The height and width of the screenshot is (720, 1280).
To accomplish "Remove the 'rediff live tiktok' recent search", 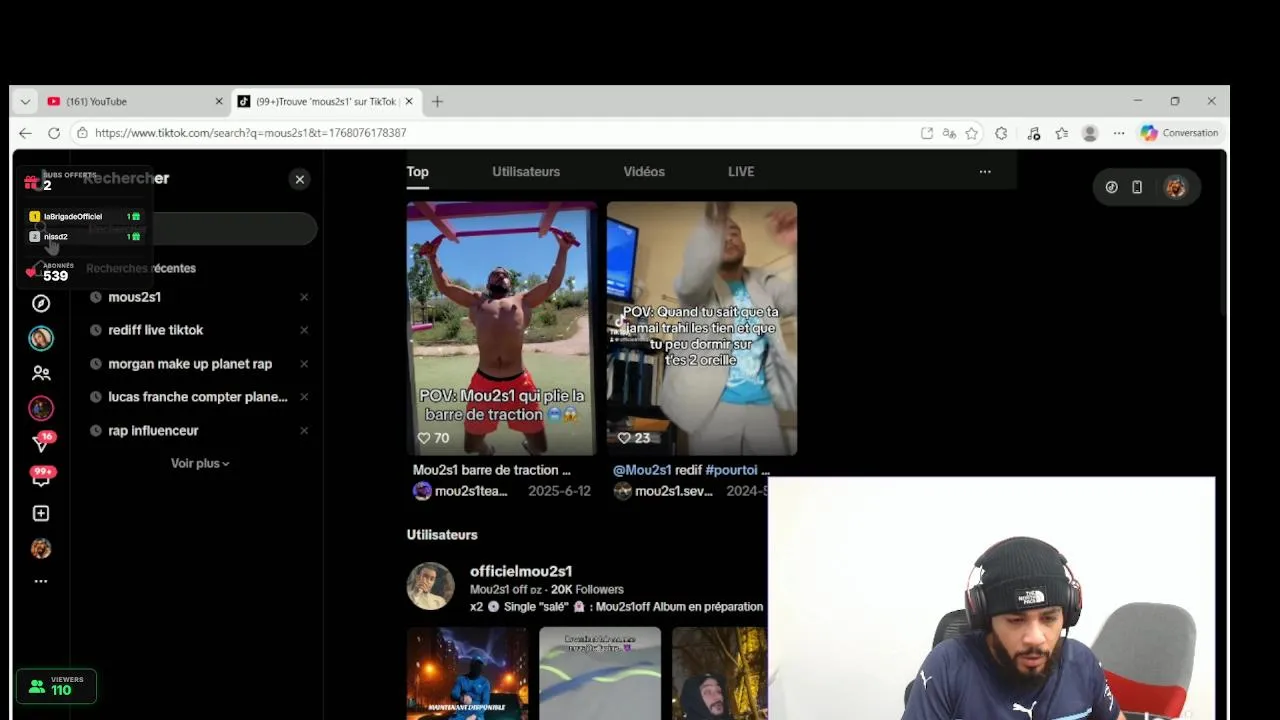I will click(304, 330).
